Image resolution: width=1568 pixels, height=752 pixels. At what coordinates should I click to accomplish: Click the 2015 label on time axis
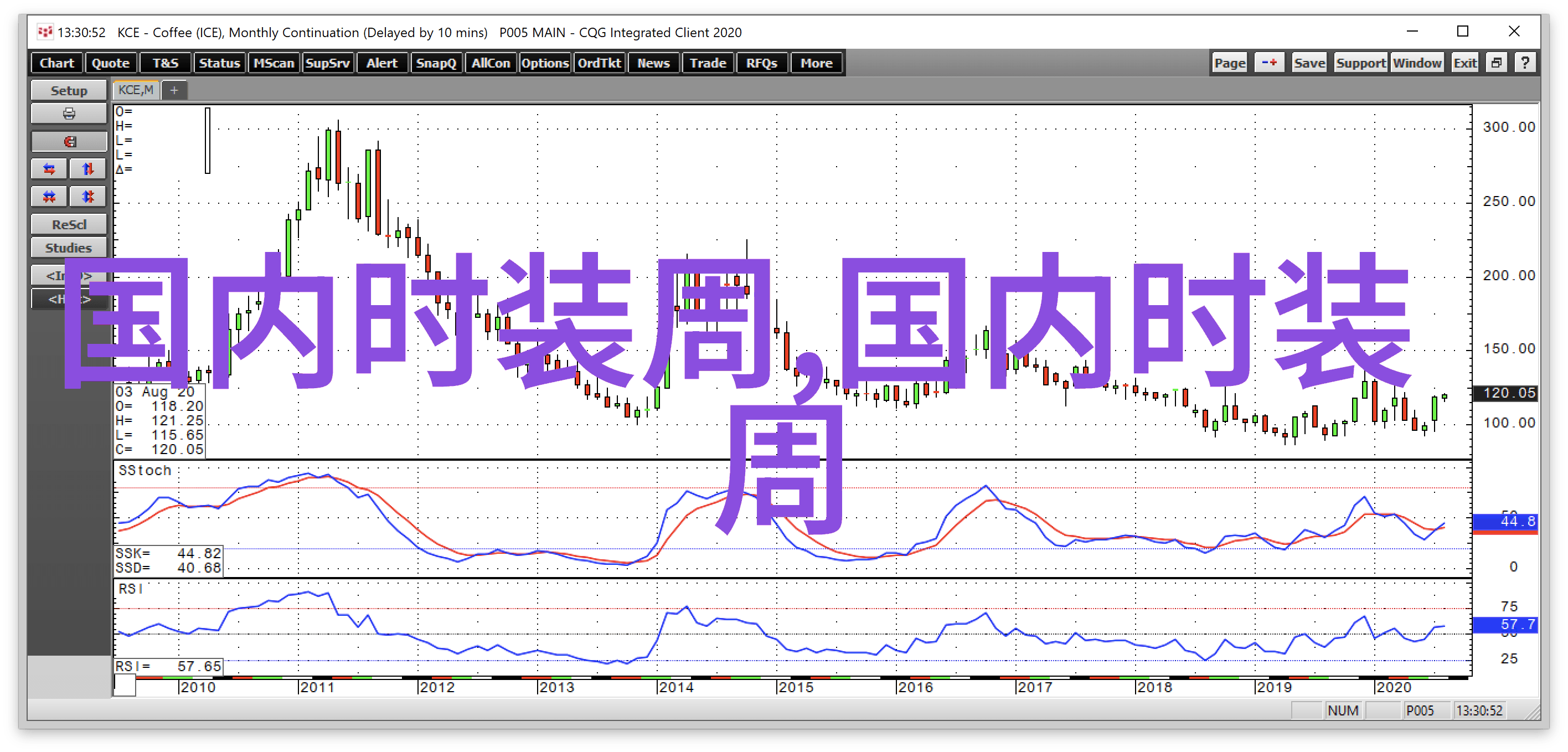point(796,687)
